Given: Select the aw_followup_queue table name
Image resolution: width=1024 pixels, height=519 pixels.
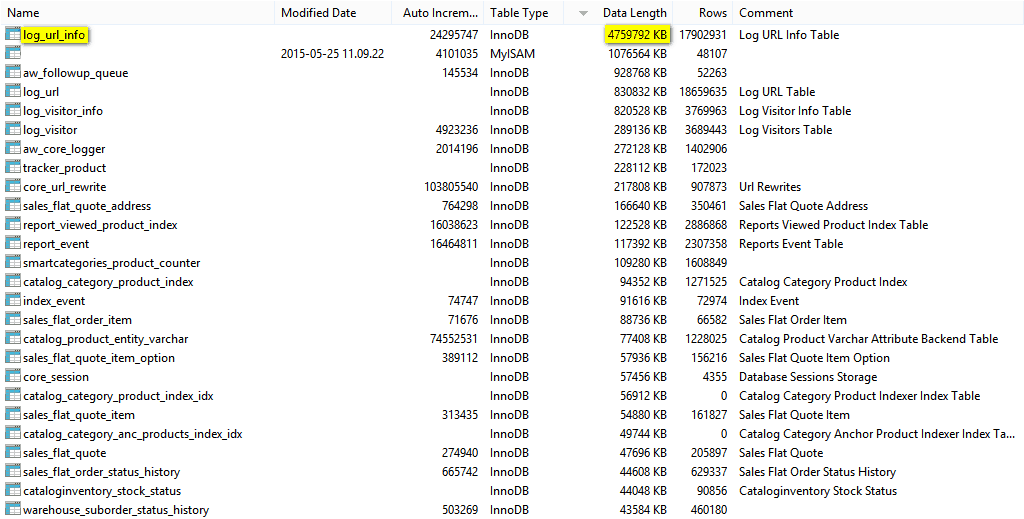Looking at the screenshot, I should (x=76, y=73).
